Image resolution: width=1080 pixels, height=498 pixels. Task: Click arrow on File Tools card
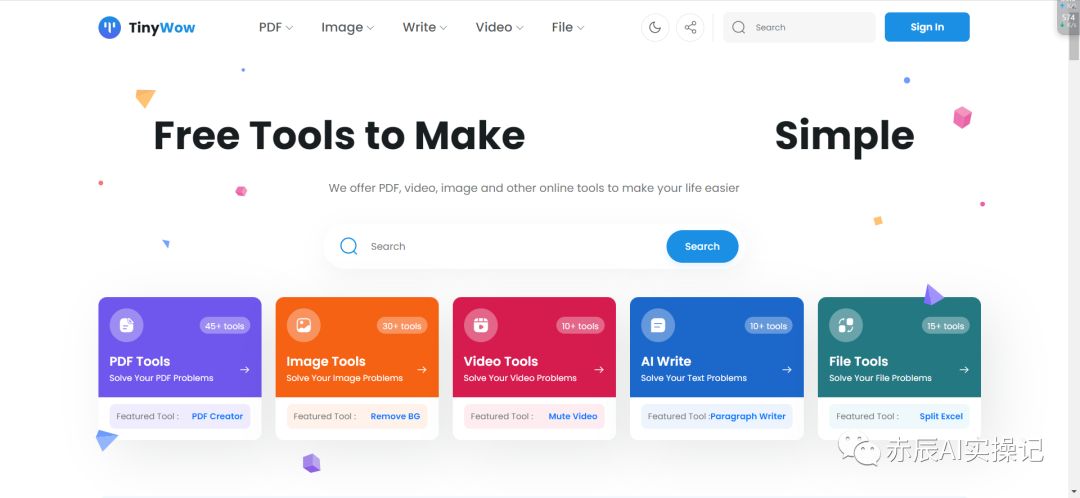click(964, 370)
